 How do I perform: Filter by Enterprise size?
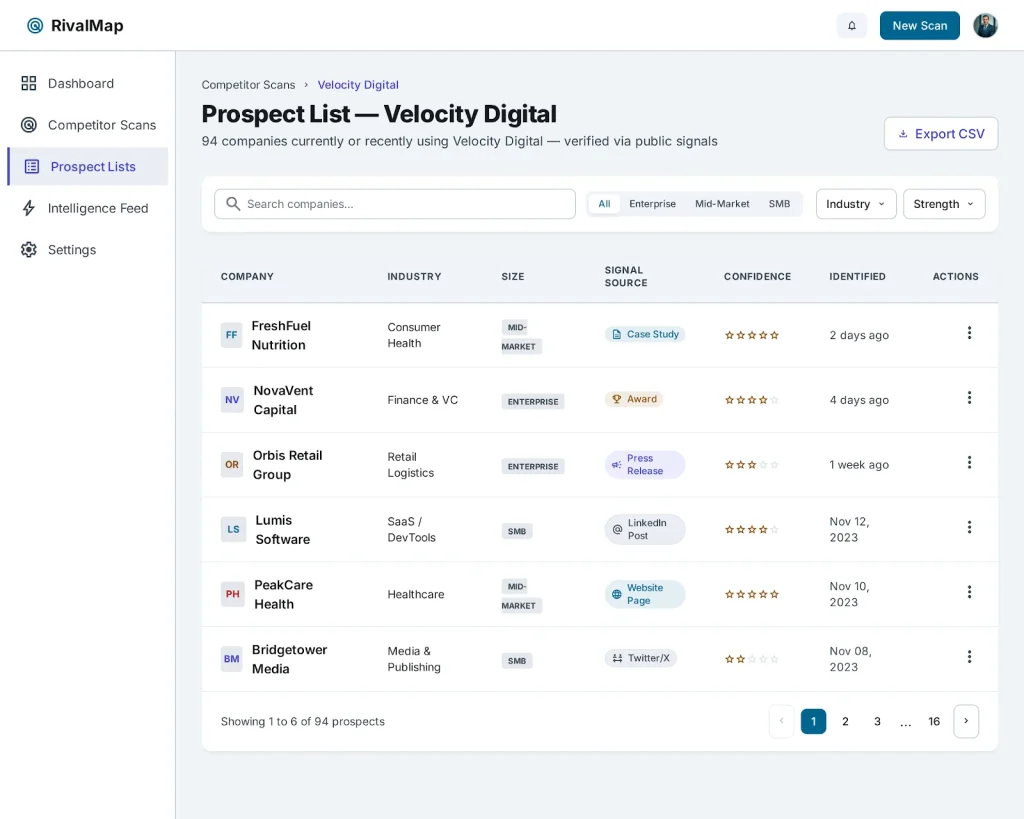pos(652,204)
